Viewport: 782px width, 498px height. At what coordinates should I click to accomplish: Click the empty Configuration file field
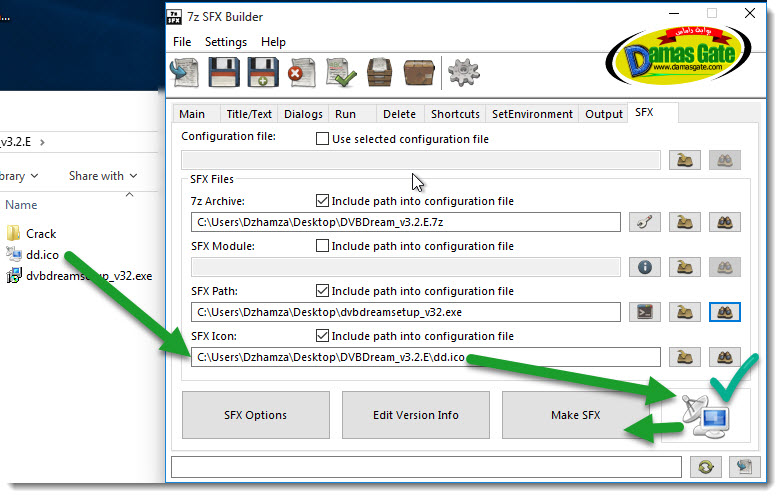point(420,161)
